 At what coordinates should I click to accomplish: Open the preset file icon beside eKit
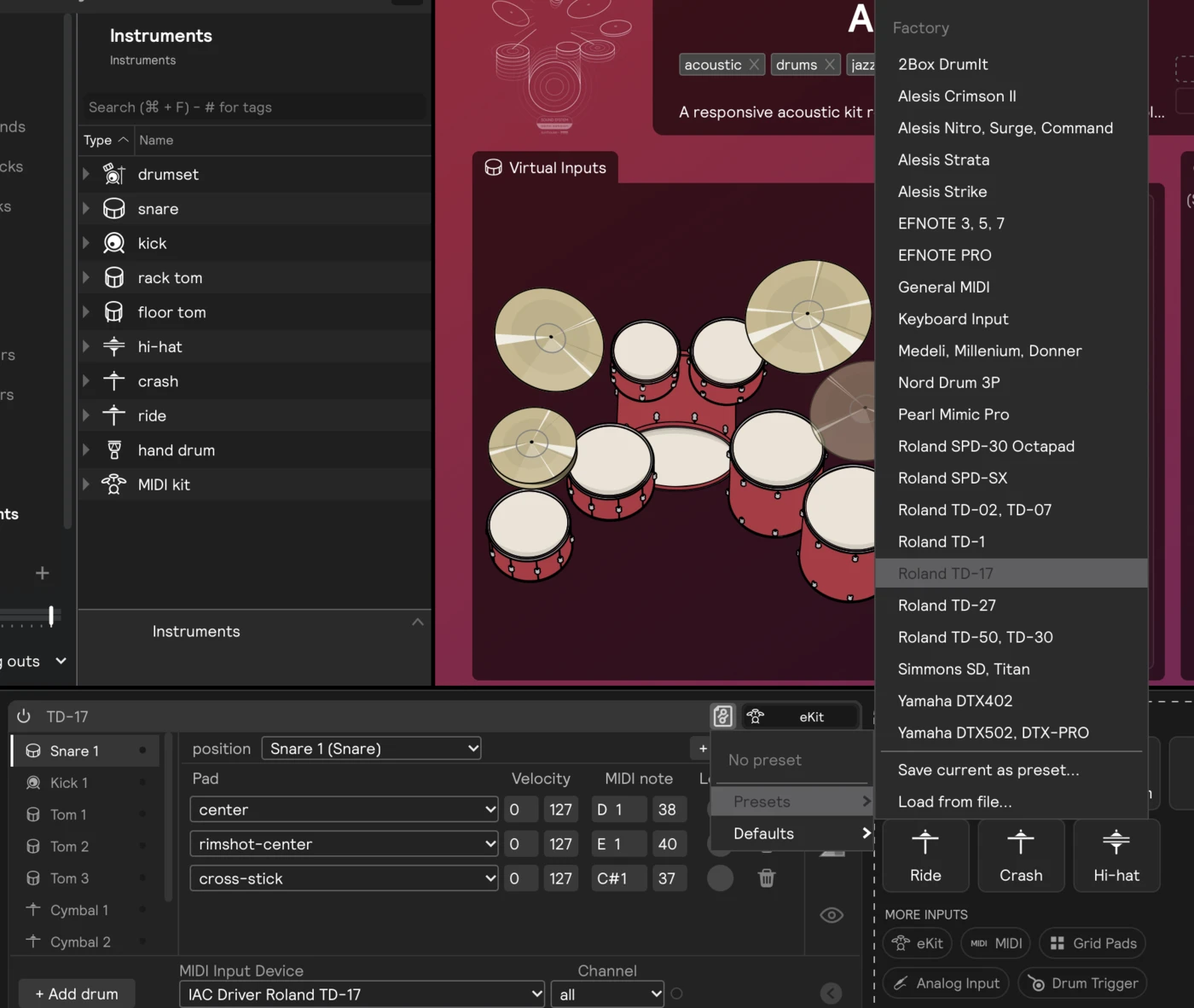click(x=722, y=716)
